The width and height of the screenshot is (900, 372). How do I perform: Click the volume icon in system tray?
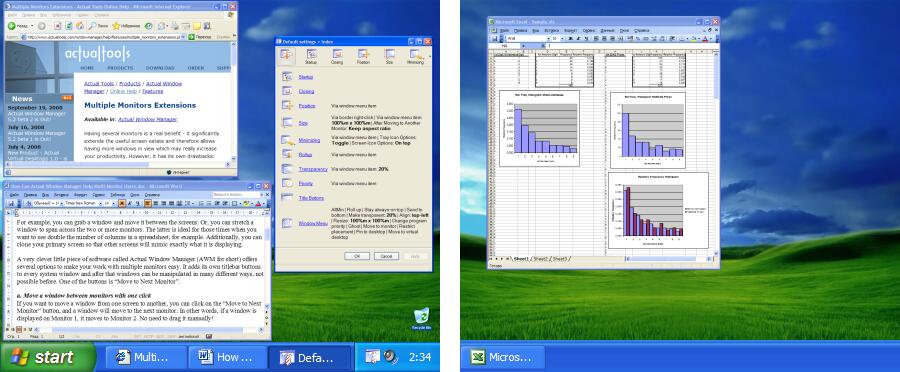click(390, 356)
